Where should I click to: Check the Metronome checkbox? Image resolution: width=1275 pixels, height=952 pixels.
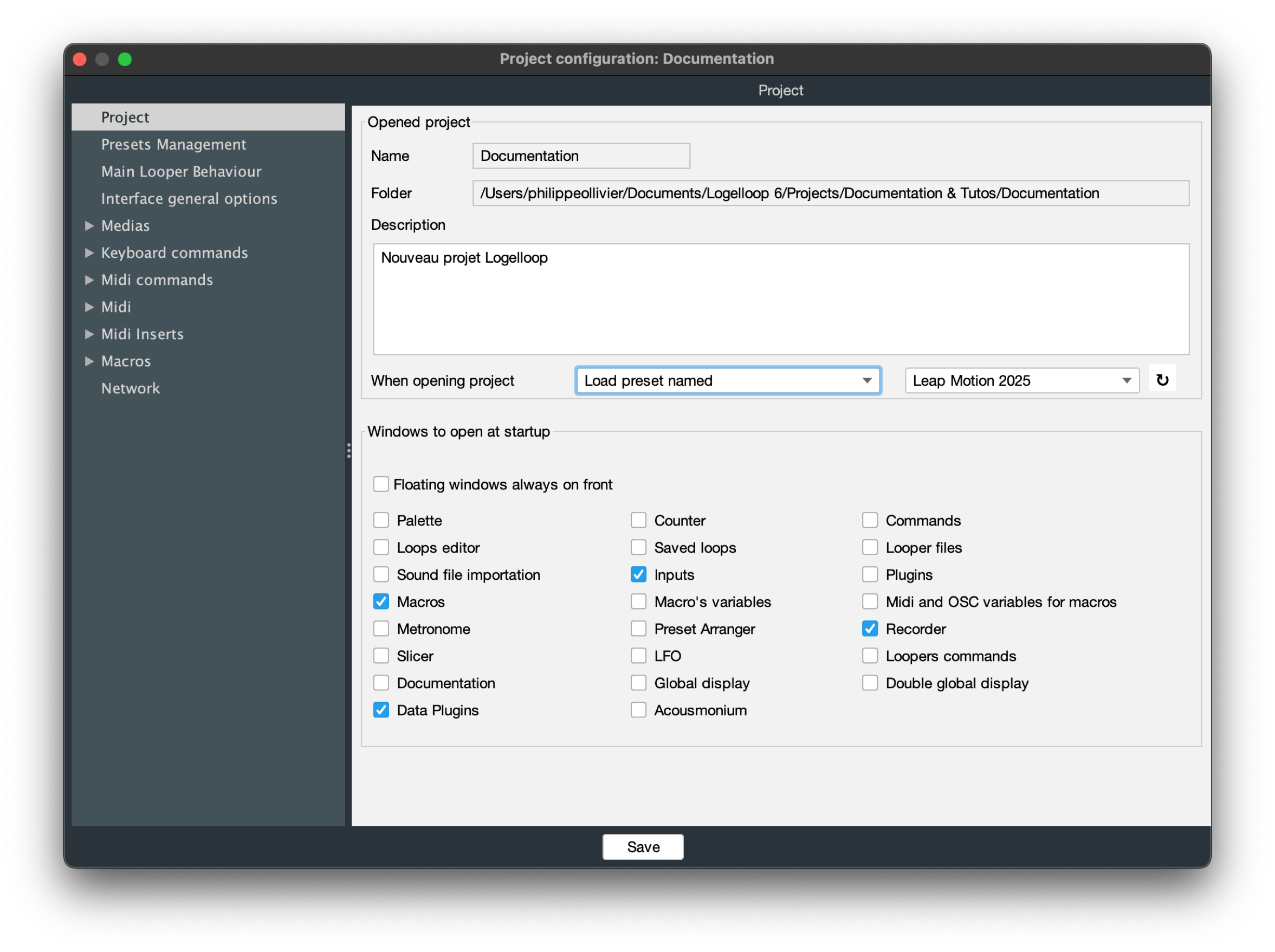(x=381, y=628)
